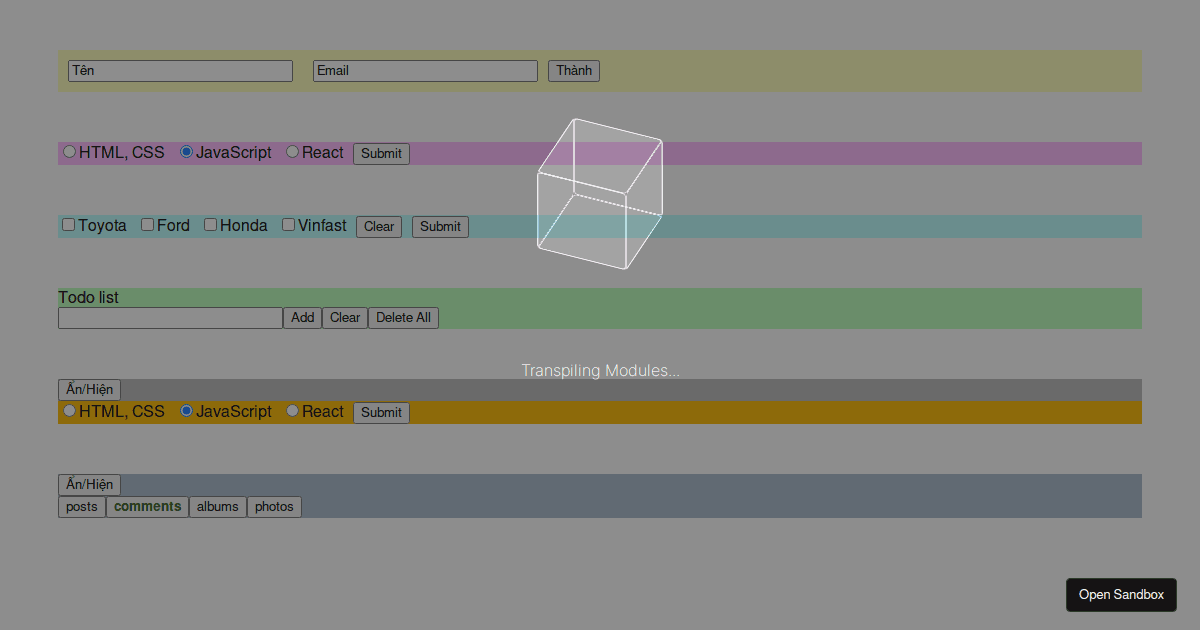This screenshot has width=1200, height=630.
Task: Click the Delete All todo button
Action: tap(403, 318)
